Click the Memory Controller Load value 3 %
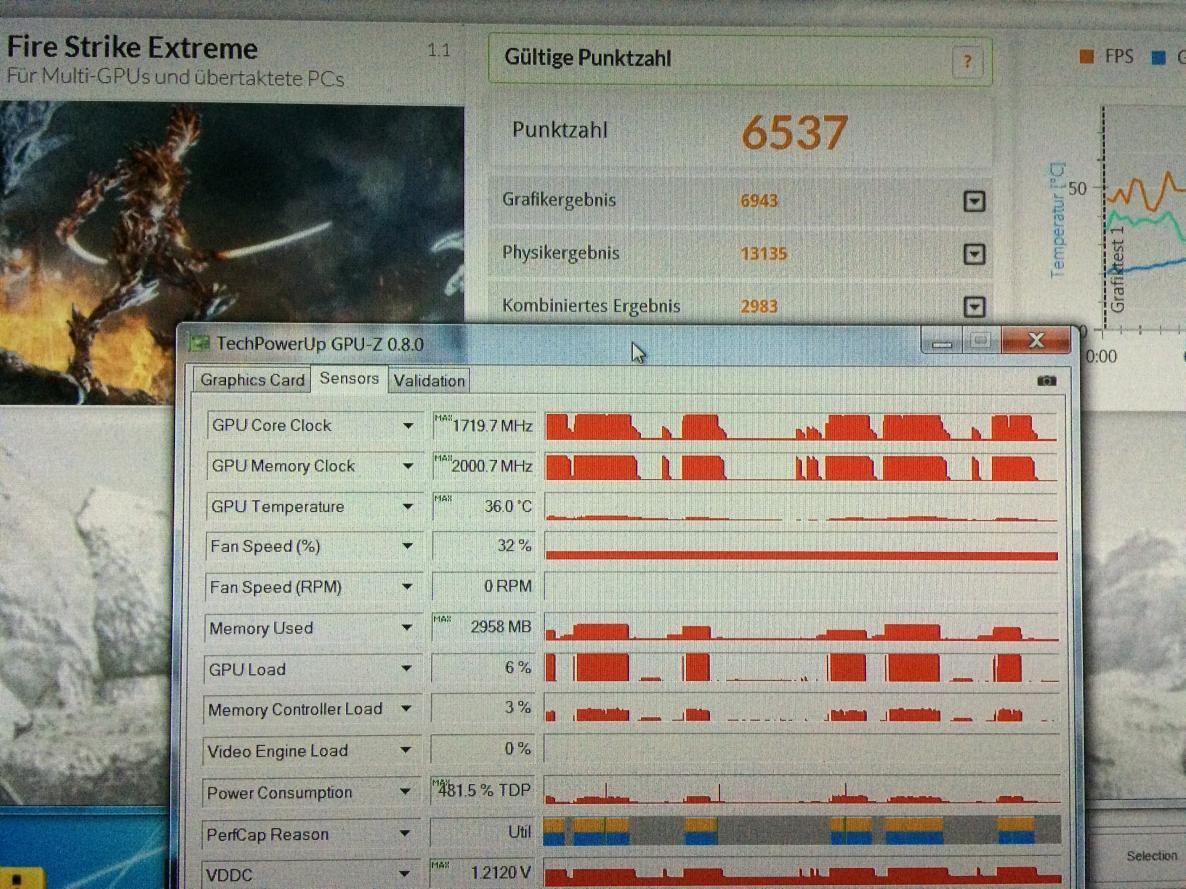The image size is (1186, 889). click(x=483, y=707)
